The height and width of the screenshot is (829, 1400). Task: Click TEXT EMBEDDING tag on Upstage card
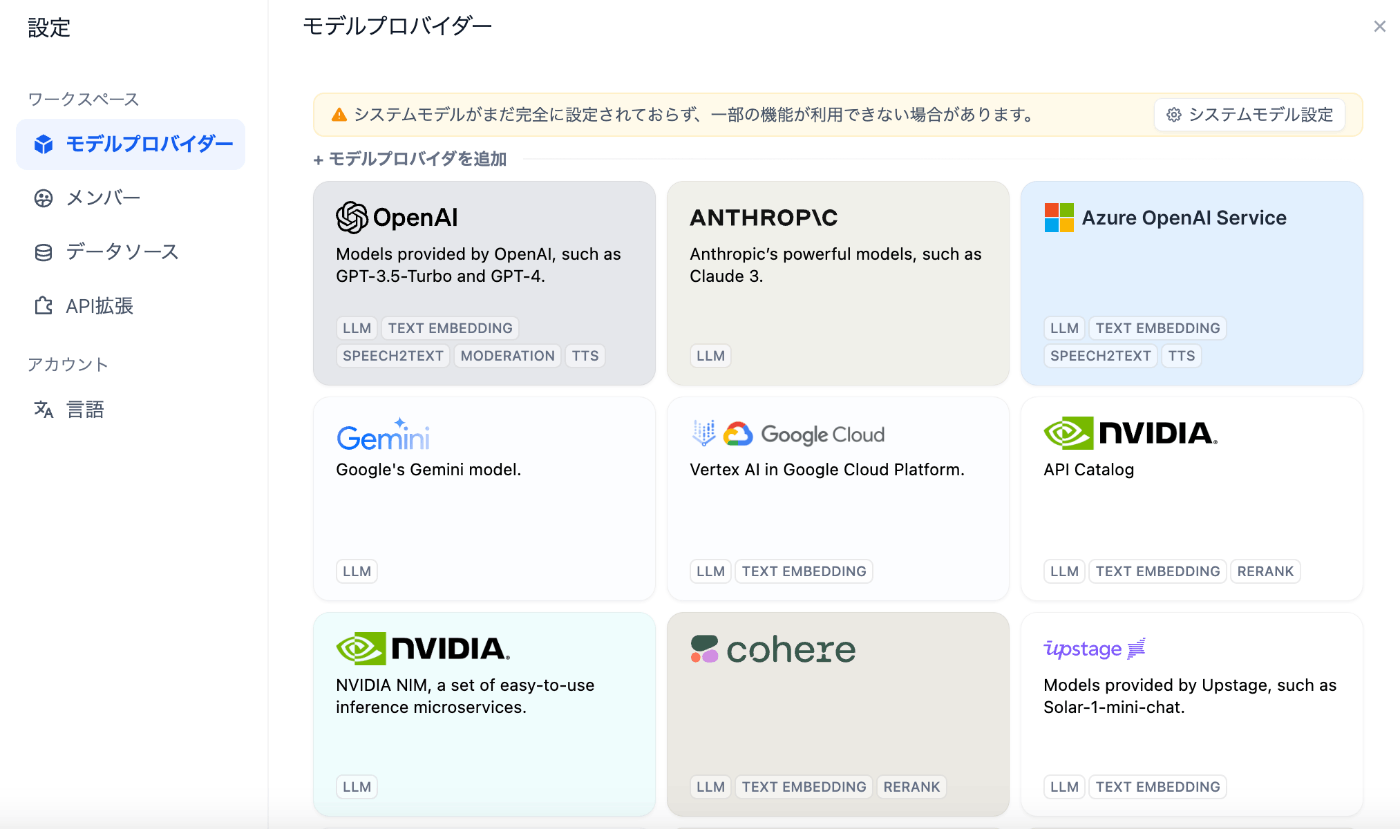point(1158,787)
